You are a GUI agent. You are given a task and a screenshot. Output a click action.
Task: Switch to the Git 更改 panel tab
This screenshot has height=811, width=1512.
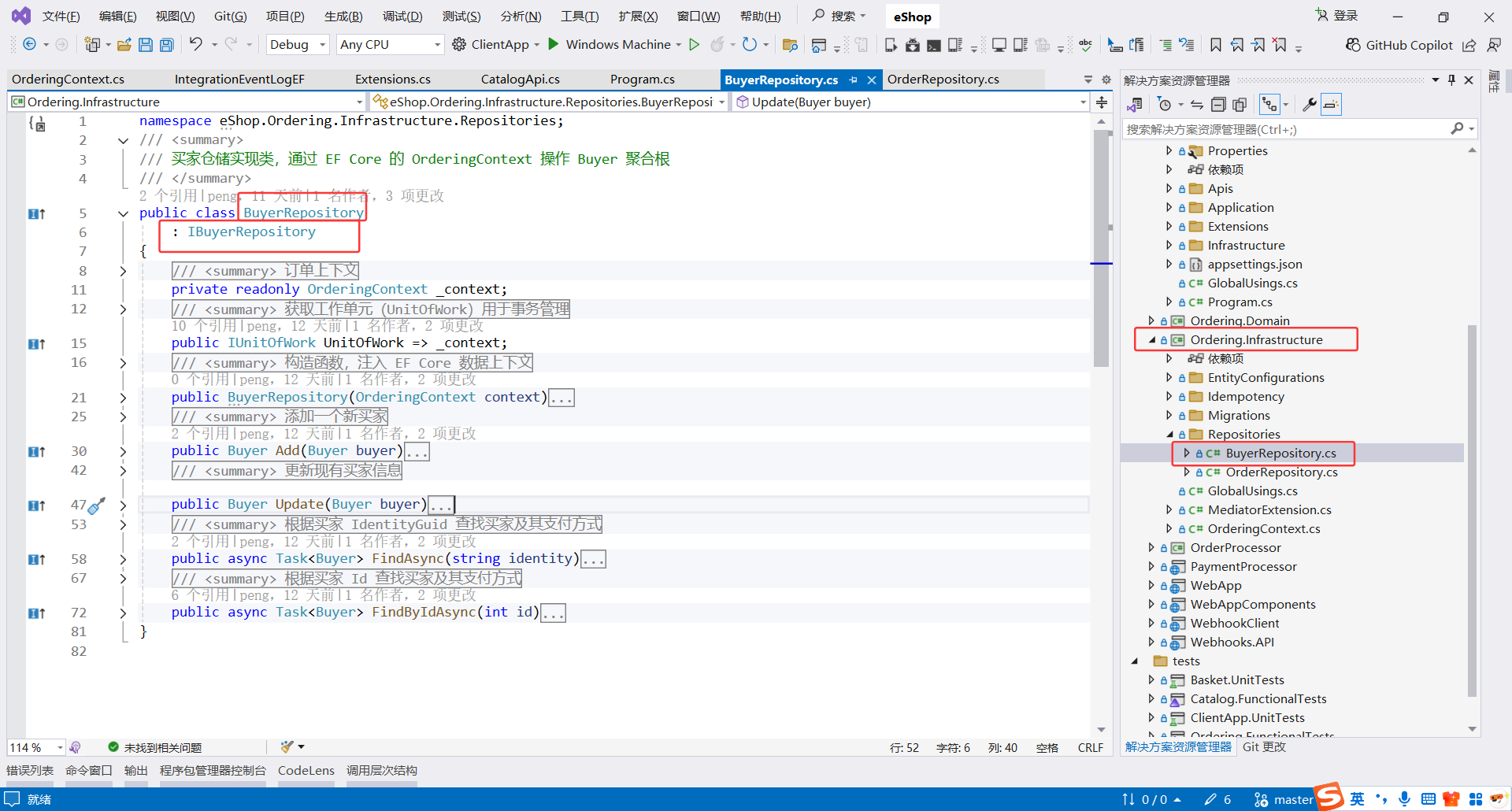point(1264,747)
